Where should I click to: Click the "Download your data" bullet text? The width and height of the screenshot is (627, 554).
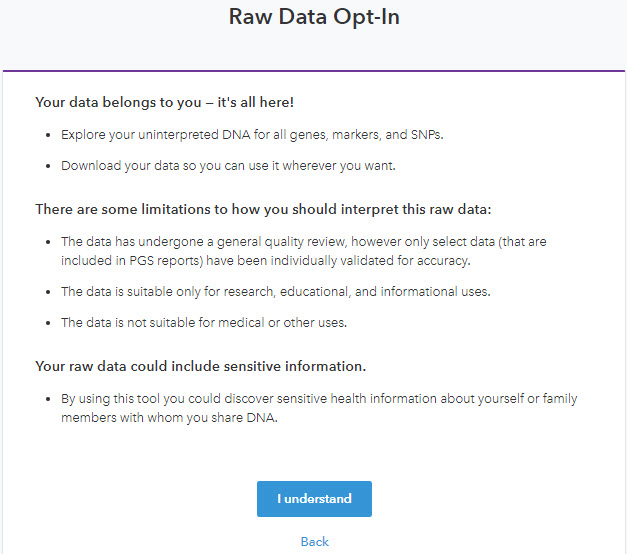(x=228, y=166)
